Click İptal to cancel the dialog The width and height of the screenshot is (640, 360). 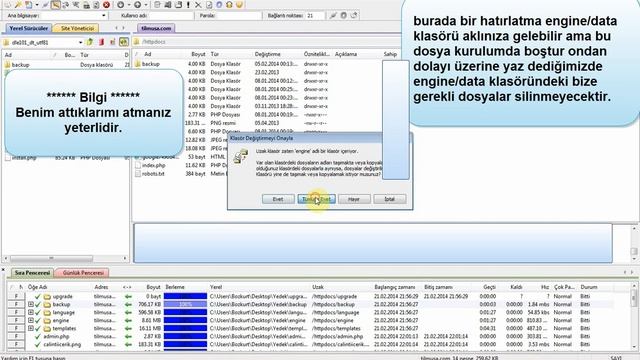click(389, 199)
